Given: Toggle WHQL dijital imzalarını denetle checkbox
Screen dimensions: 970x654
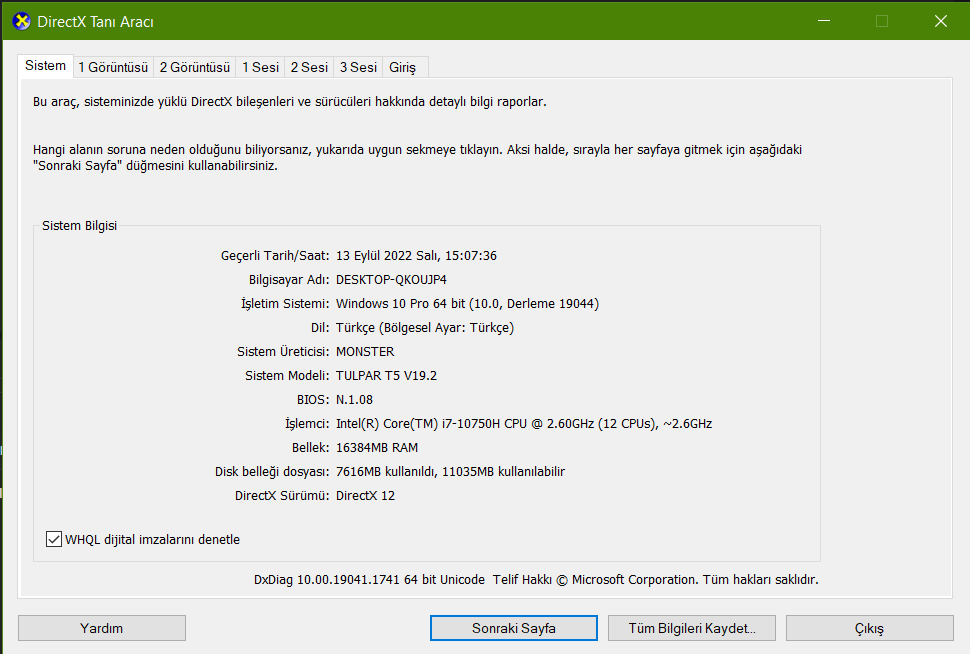Looking at the screenshot, I should [54, 539].
